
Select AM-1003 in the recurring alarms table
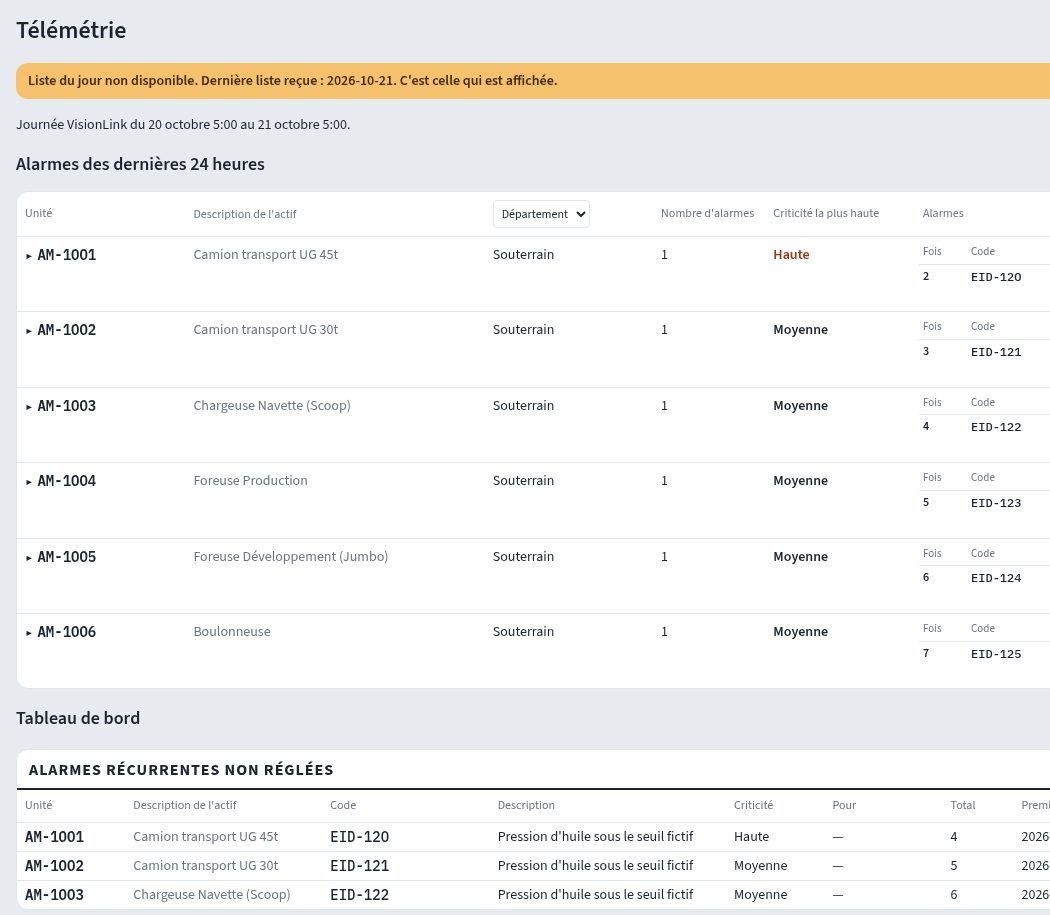point(54,894)
